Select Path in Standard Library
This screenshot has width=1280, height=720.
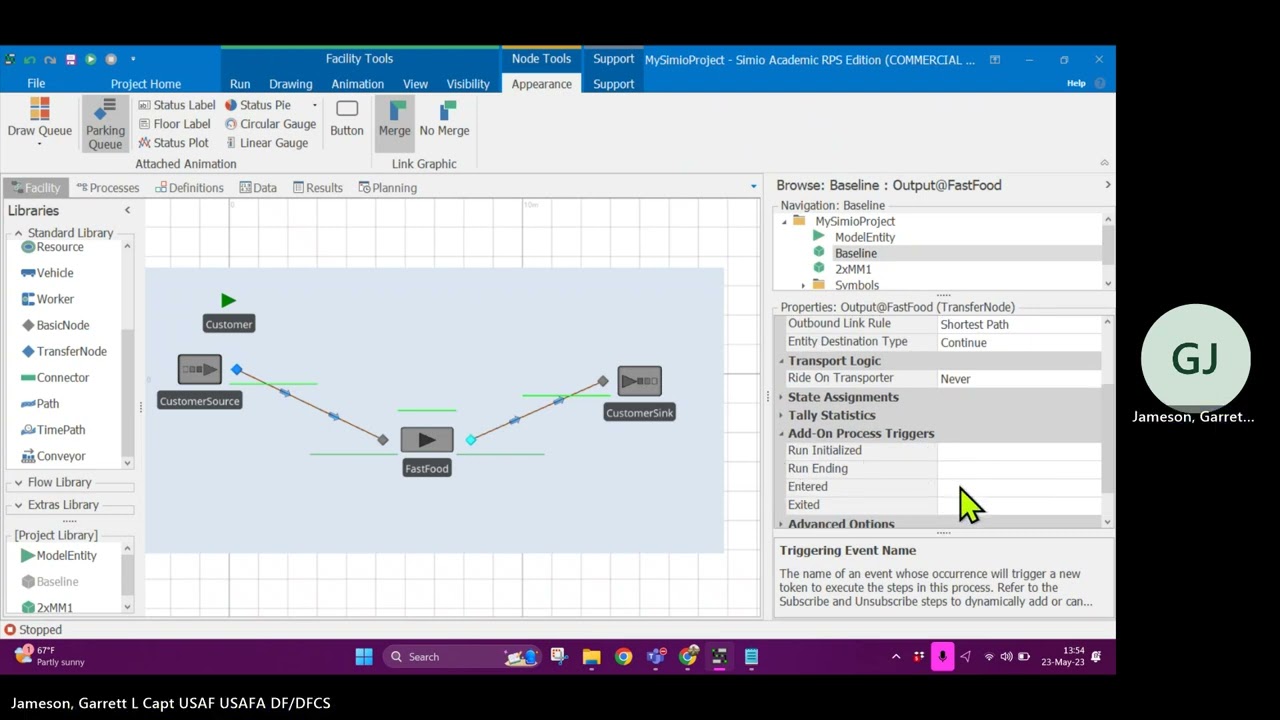coord(40,403)
